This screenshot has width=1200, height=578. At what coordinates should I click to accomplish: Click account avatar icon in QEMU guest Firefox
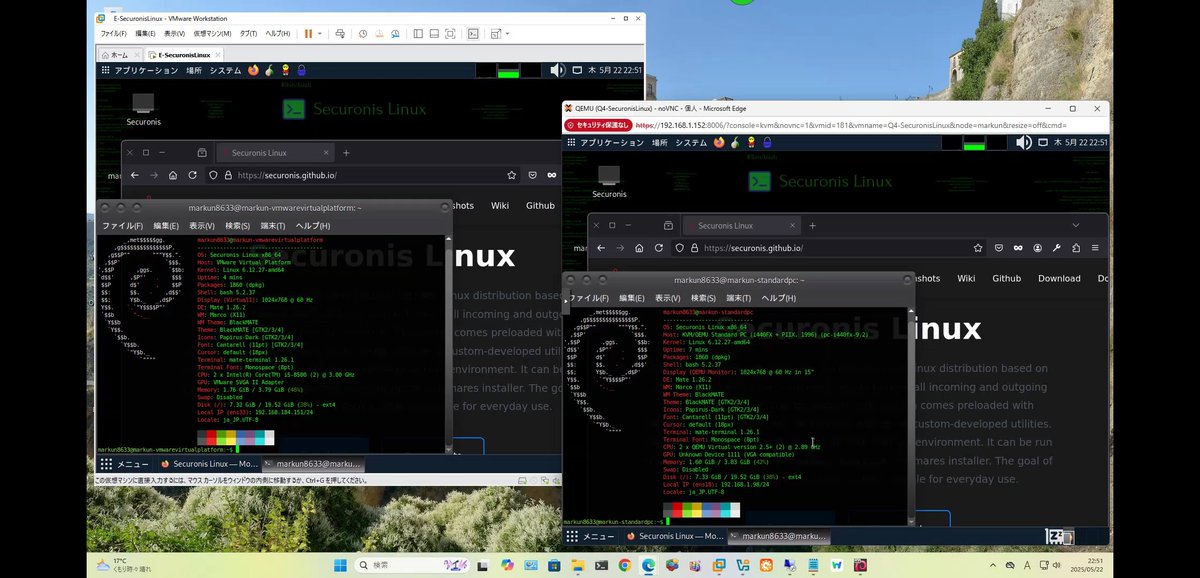tap(1037, 247)
